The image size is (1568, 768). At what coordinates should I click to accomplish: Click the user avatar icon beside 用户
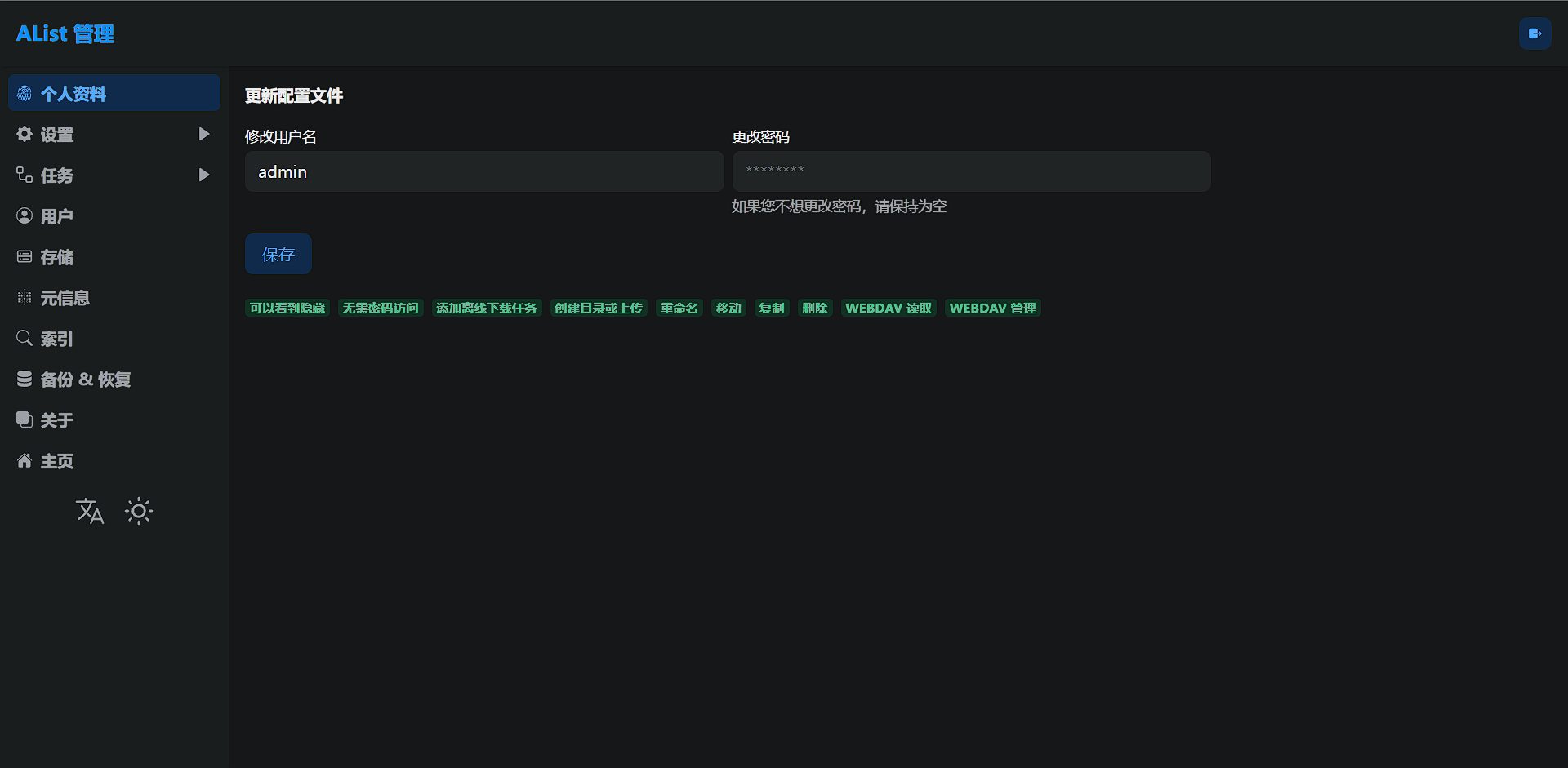point(24,216)
